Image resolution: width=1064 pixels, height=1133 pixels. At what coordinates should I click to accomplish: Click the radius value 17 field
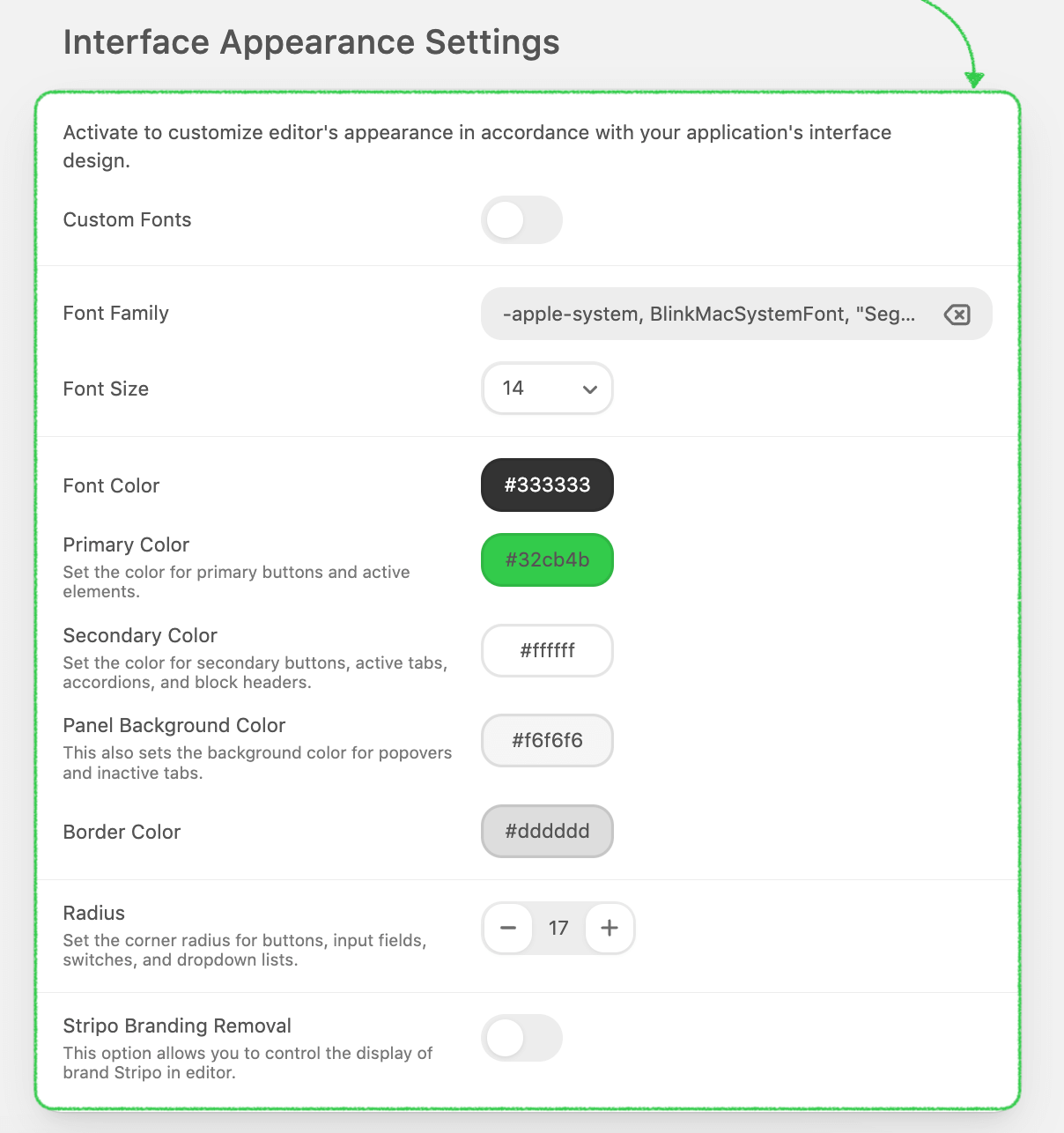coord(558,928)
